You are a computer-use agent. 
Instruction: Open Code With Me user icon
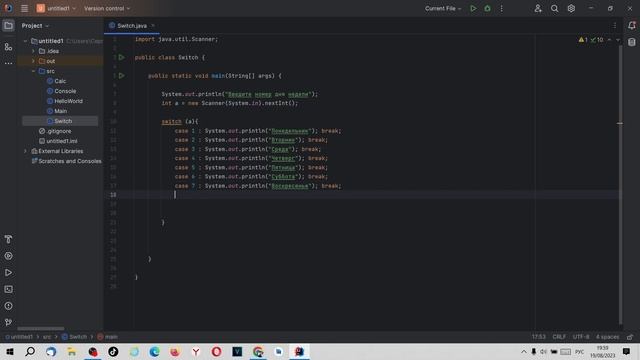(538, 8)
